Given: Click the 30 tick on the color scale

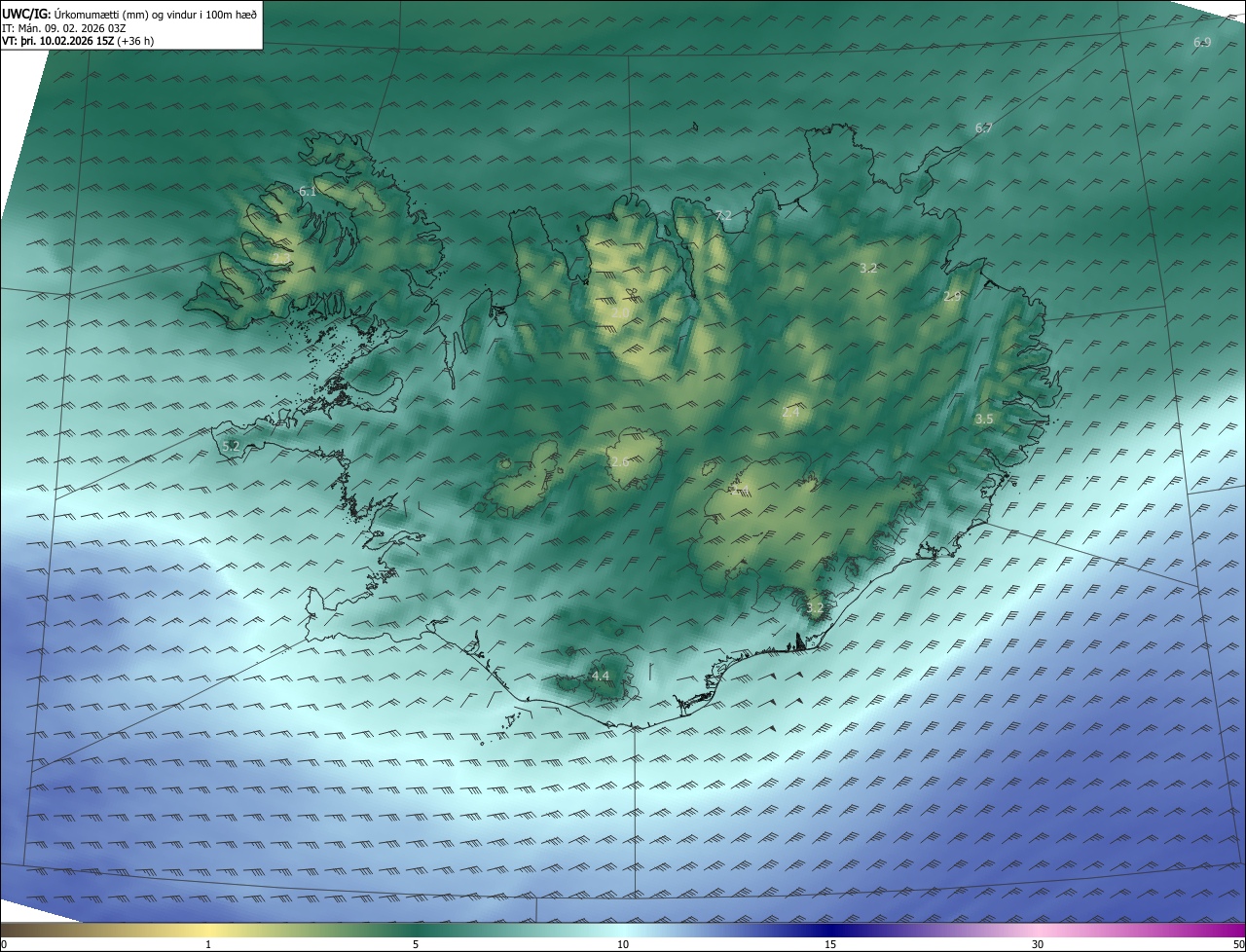Looking at the screenshot, I should (x=1038, y=944).
